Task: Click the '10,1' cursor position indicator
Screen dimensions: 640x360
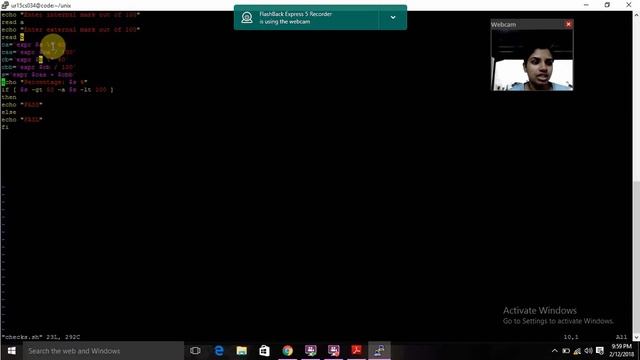Action: point(571,337)
